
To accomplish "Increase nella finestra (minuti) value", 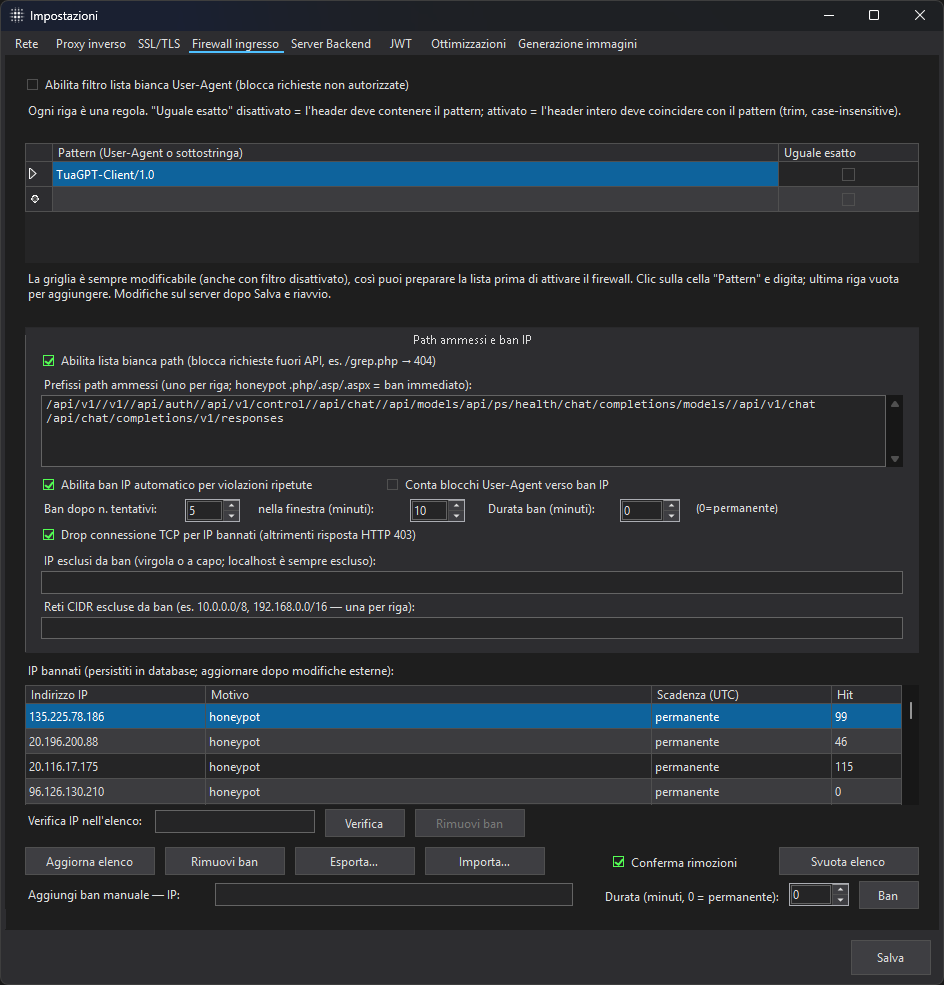I will pos(457,505).
